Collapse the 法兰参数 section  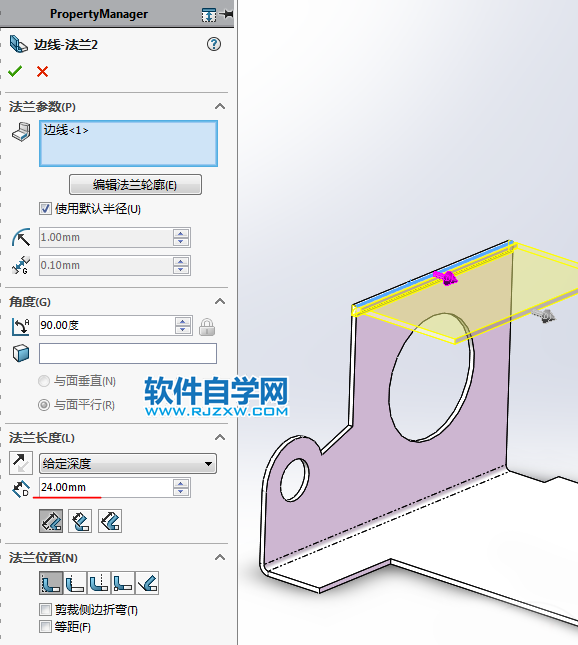pos(220,107)
